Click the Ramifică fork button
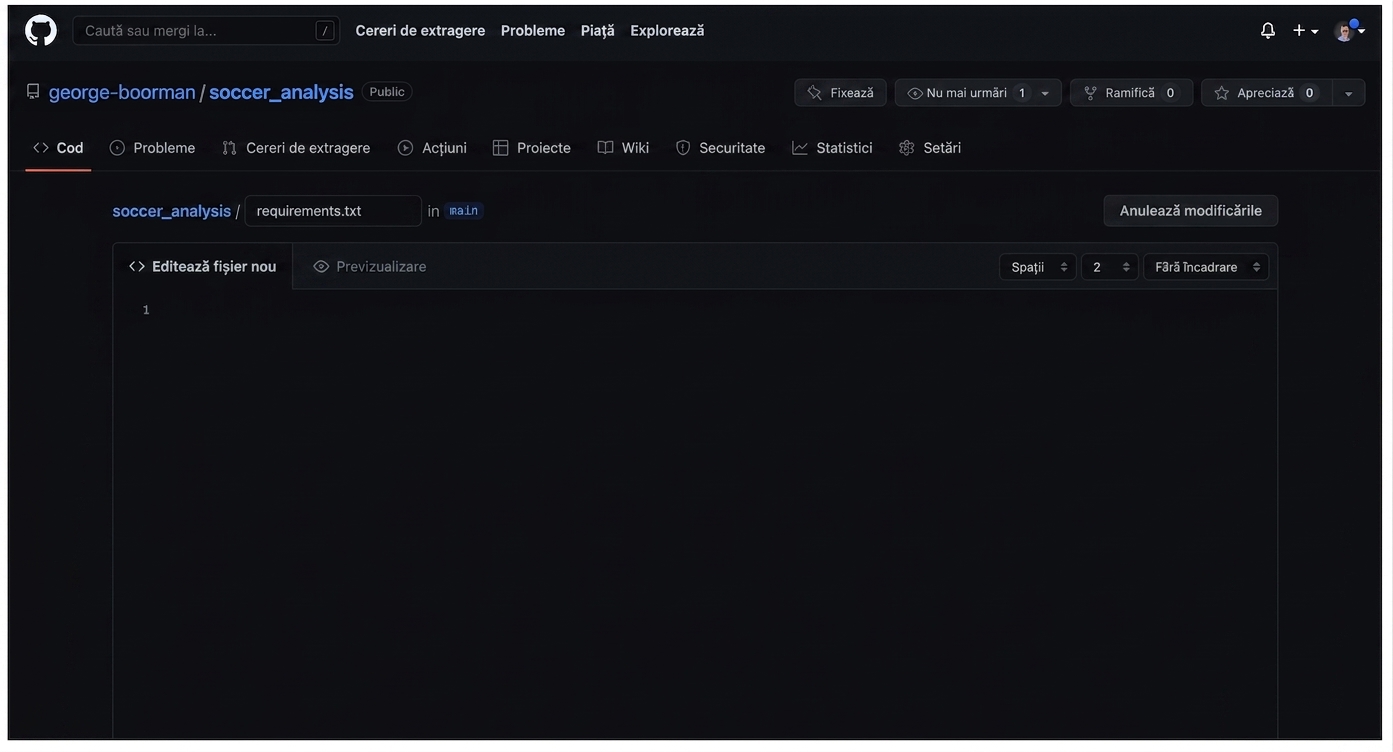Screen dimensions: 1393x752 coord(1131,93)
